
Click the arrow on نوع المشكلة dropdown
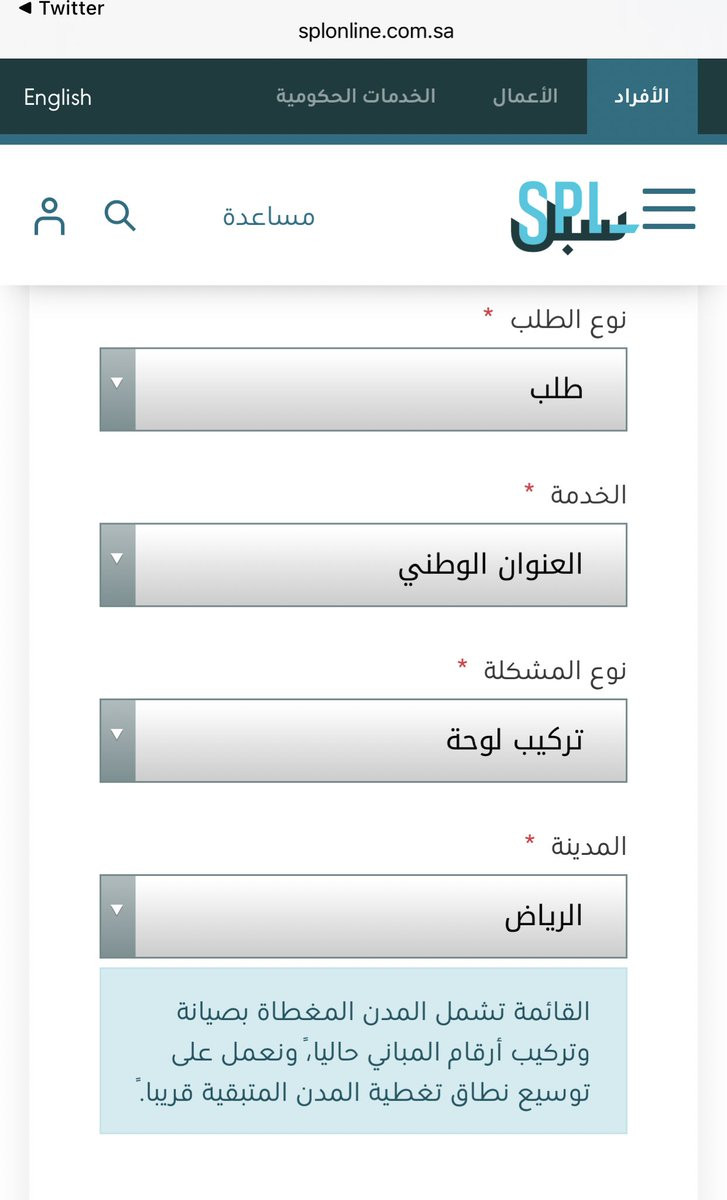pos(118,740)
